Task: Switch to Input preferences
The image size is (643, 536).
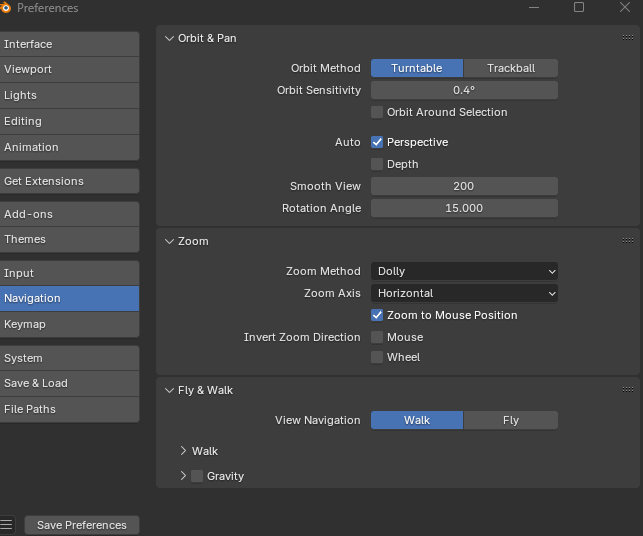Action: point(69,273)
